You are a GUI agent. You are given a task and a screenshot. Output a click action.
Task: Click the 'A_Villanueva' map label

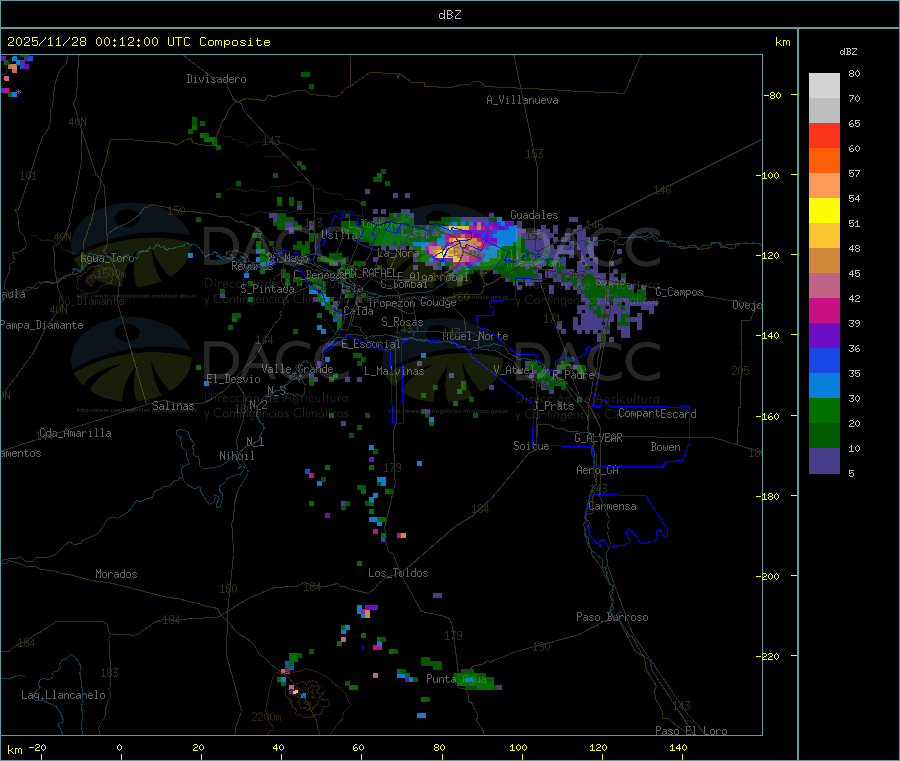coord(522,100)
